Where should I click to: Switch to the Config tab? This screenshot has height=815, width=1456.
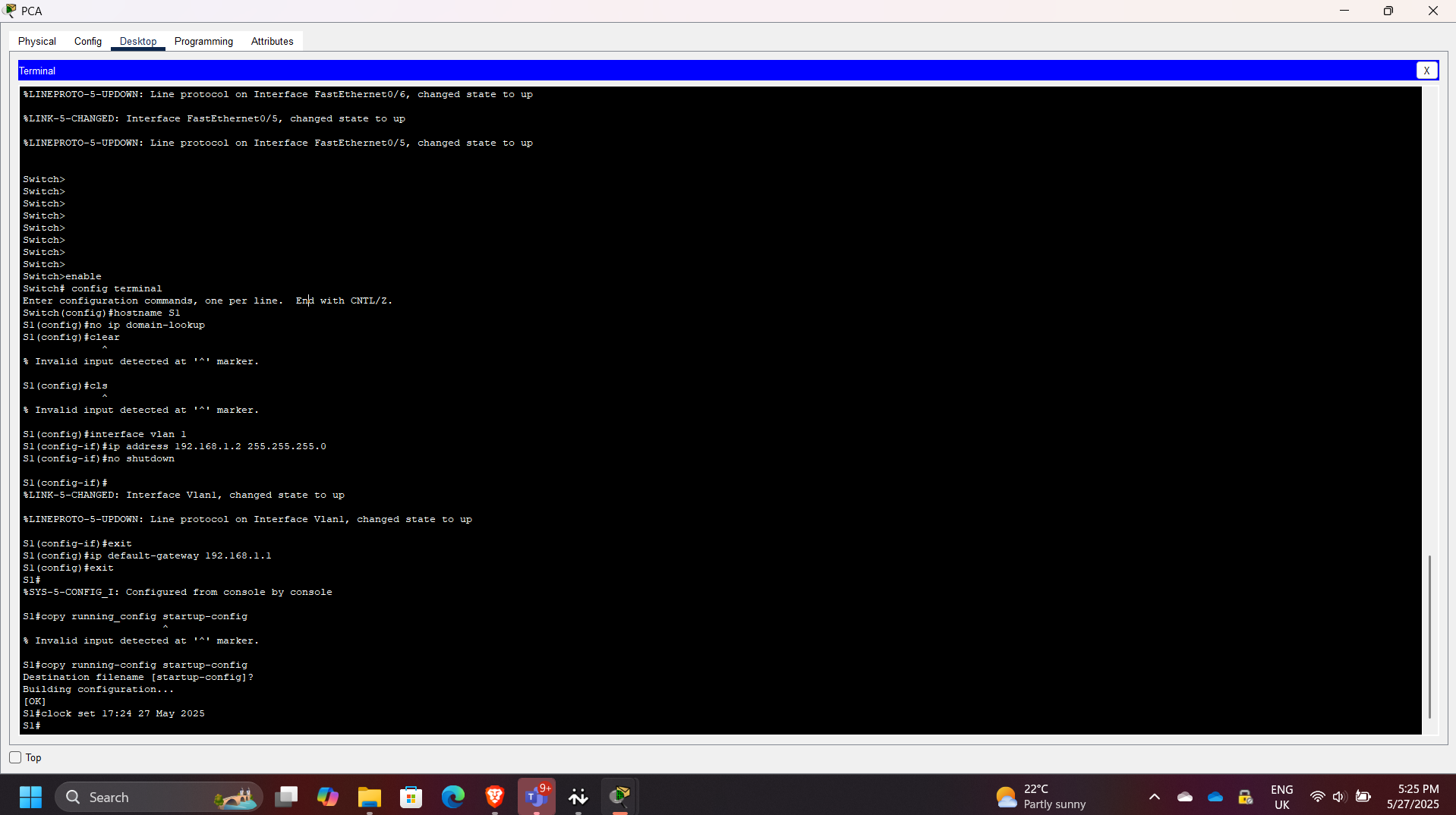pyautogui.click(x=87, y=41)
